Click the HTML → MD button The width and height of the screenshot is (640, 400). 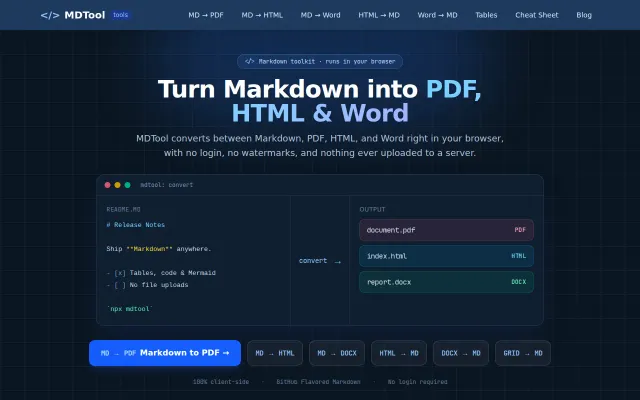(x=399, y=353)
